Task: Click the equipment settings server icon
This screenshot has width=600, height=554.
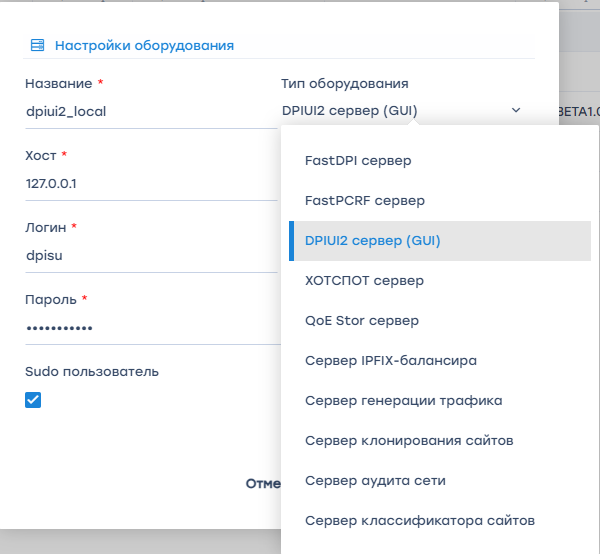Action: coord(38,45)
